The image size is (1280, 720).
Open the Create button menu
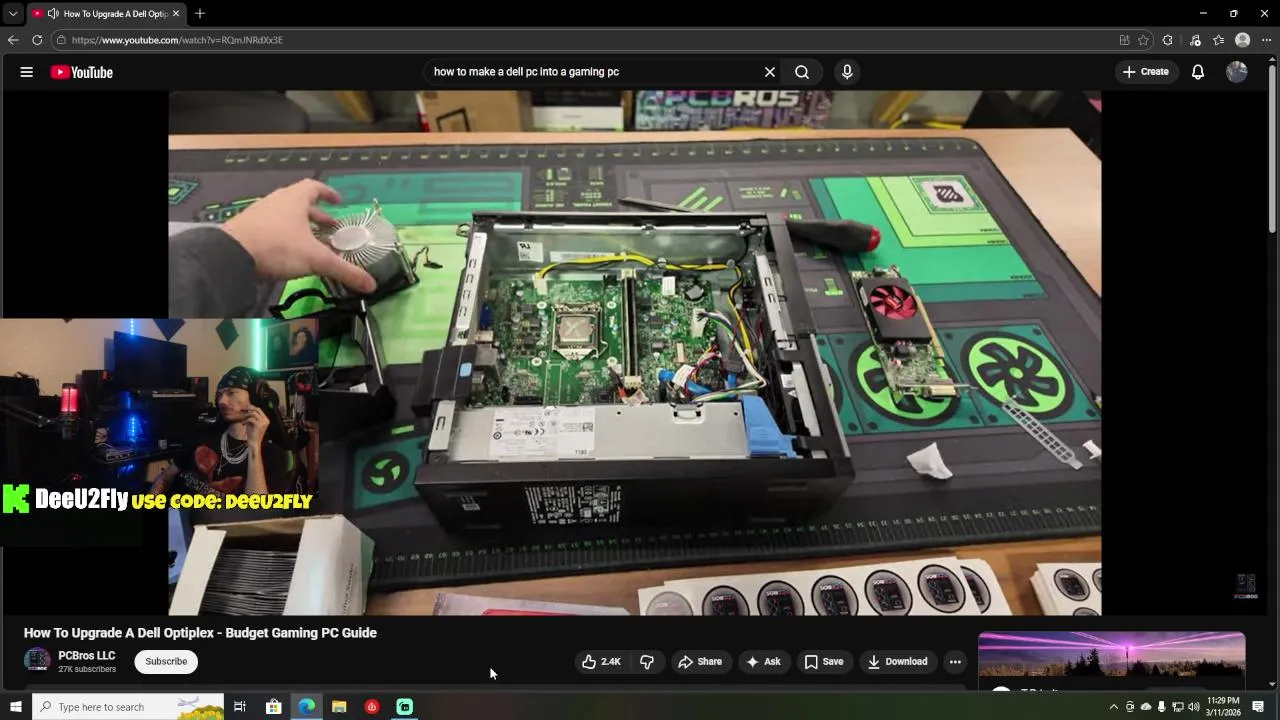click(x=1146, y=72)
